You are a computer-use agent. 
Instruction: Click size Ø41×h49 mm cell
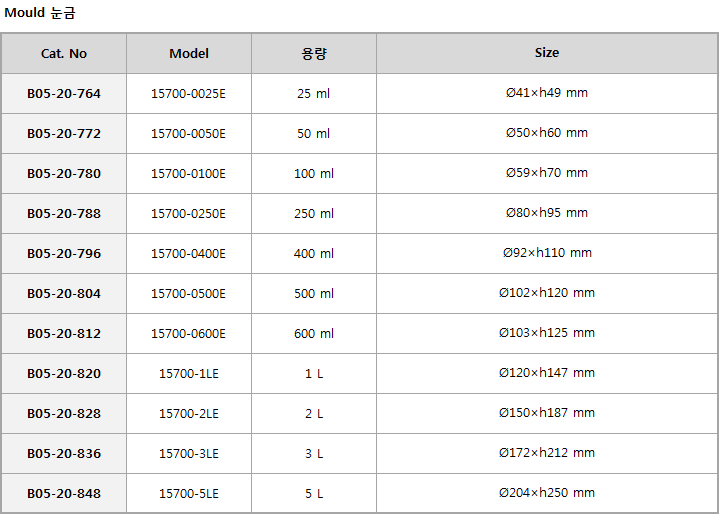547,94
